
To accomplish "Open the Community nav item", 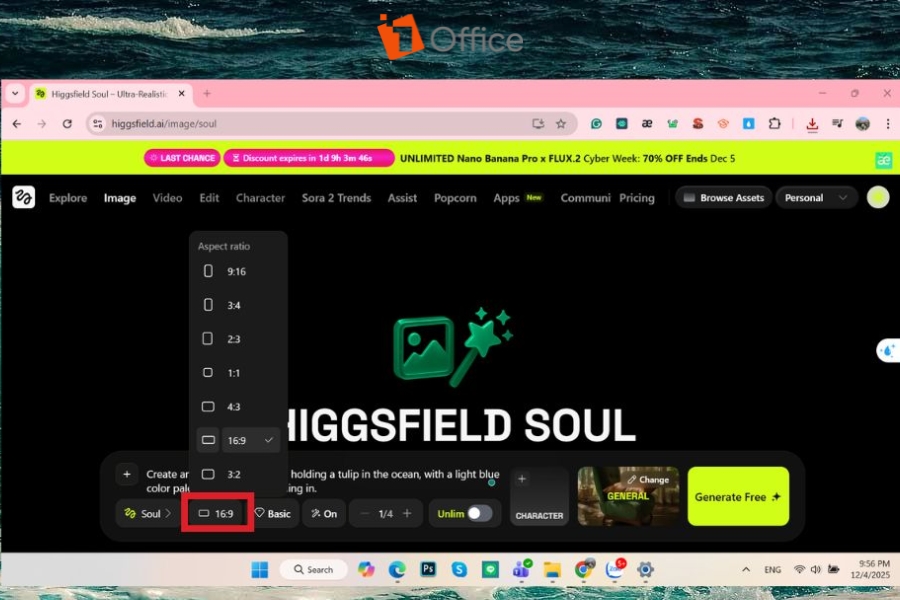I will pyautogui.click(x=585, y=198).
